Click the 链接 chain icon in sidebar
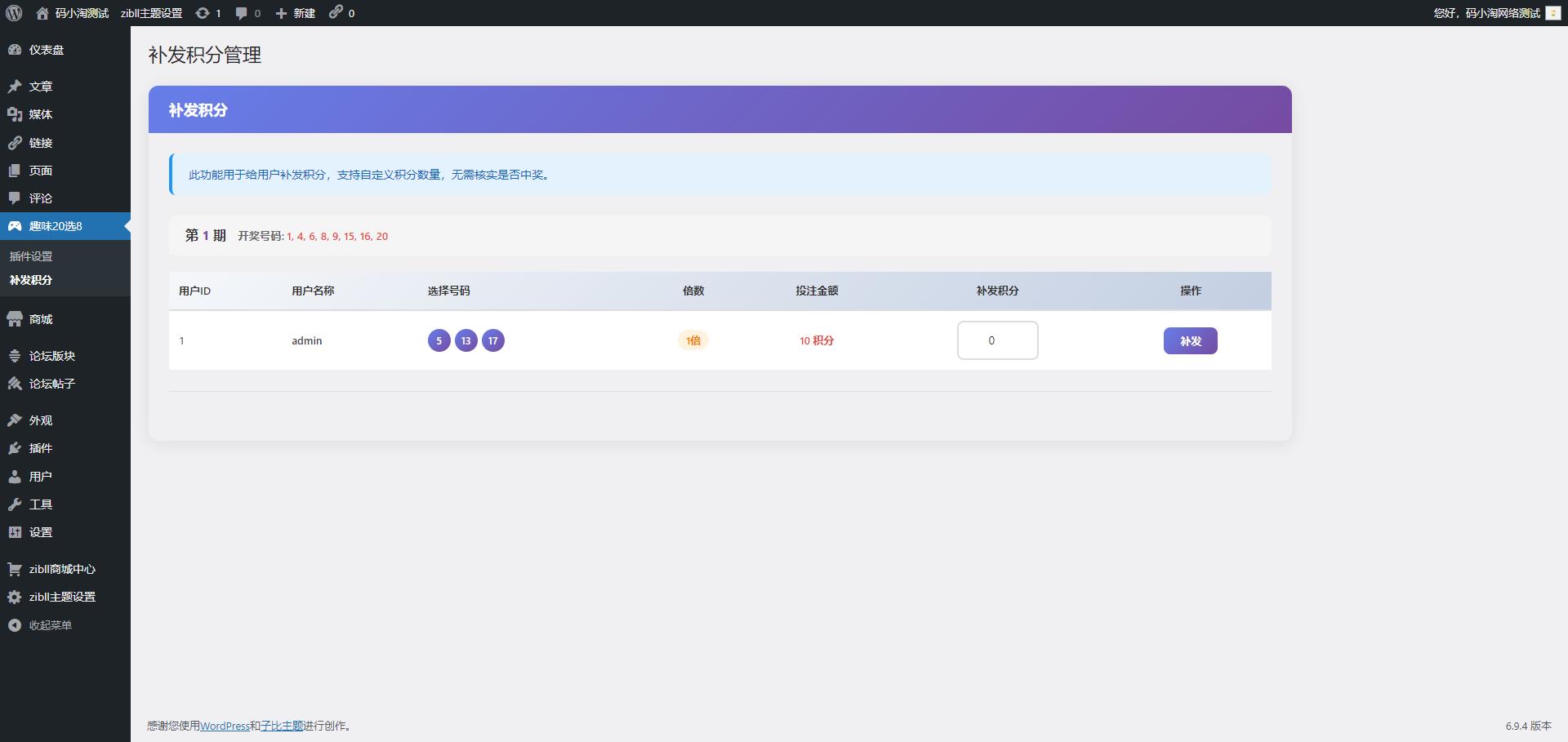The height and width of the screenshot is (742, 1568). pyautogui.click(x=15, y=143)
